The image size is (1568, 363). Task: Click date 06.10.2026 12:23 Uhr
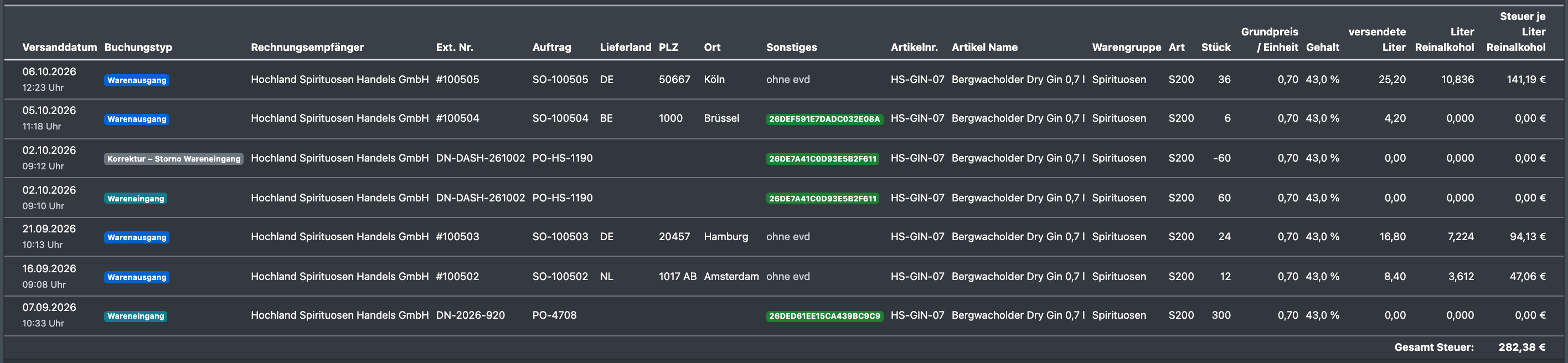[x=49, y=80]
